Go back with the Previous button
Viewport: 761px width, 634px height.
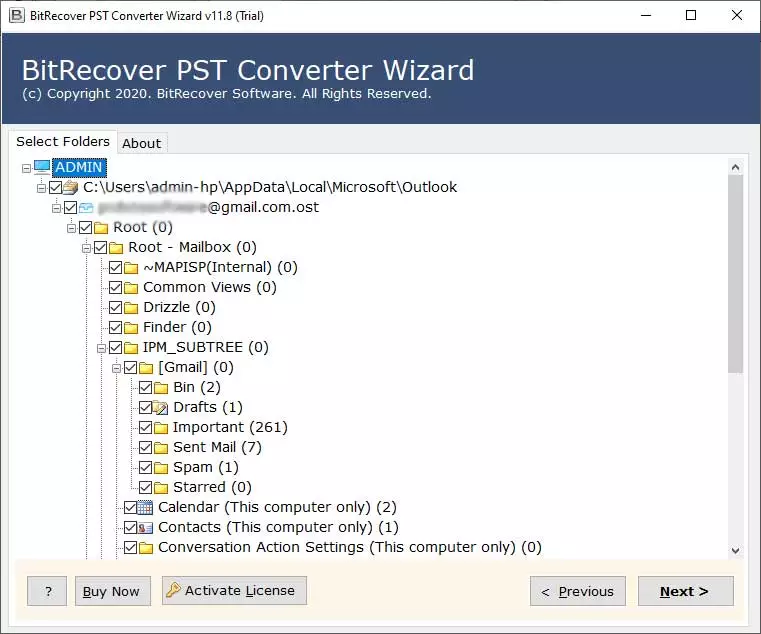click(x=578, y=591)
